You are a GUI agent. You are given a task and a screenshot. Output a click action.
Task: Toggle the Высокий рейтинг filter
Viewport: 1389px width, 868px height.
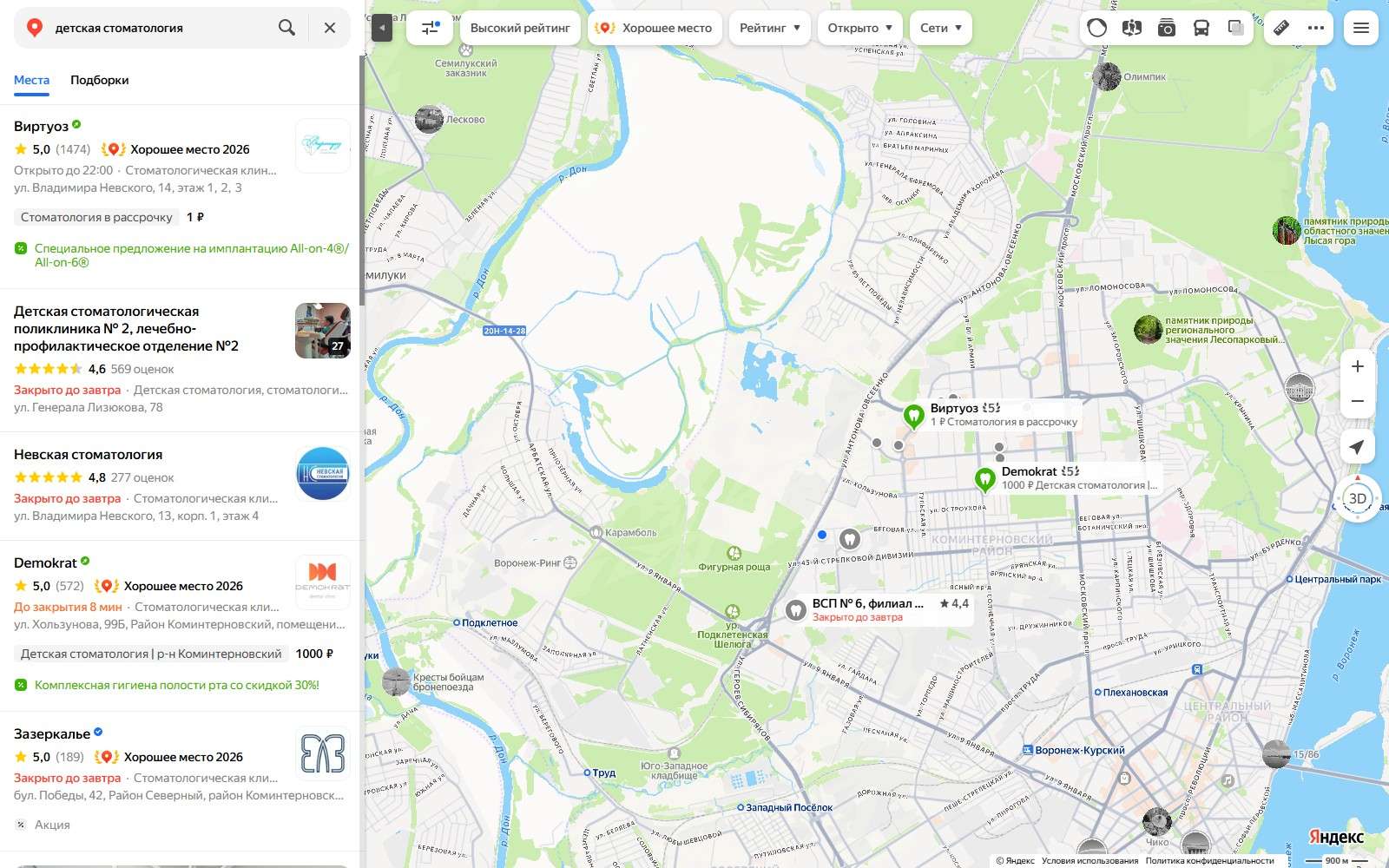click(520, 28)
